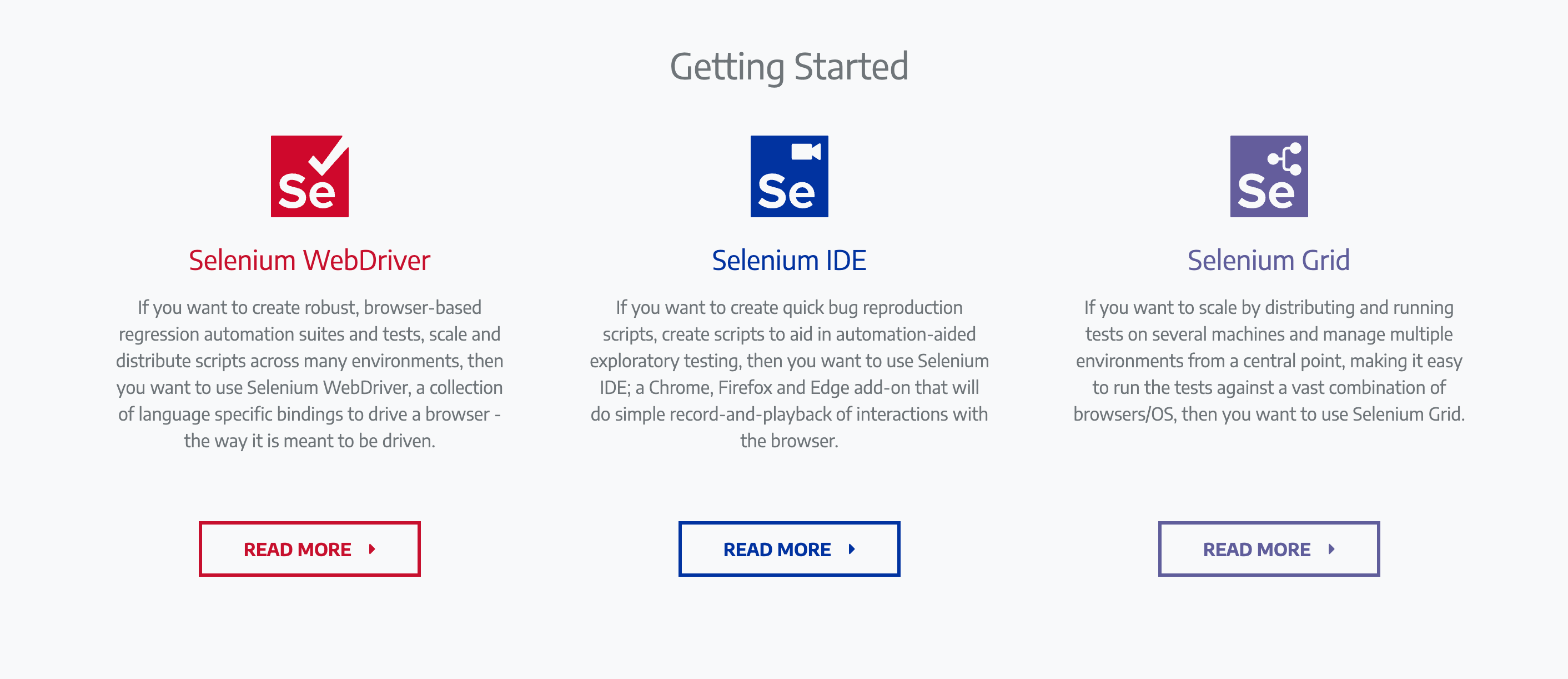Open READ MORE for Selenium Grid
1568x679 pixels.
click(1269, 548)
